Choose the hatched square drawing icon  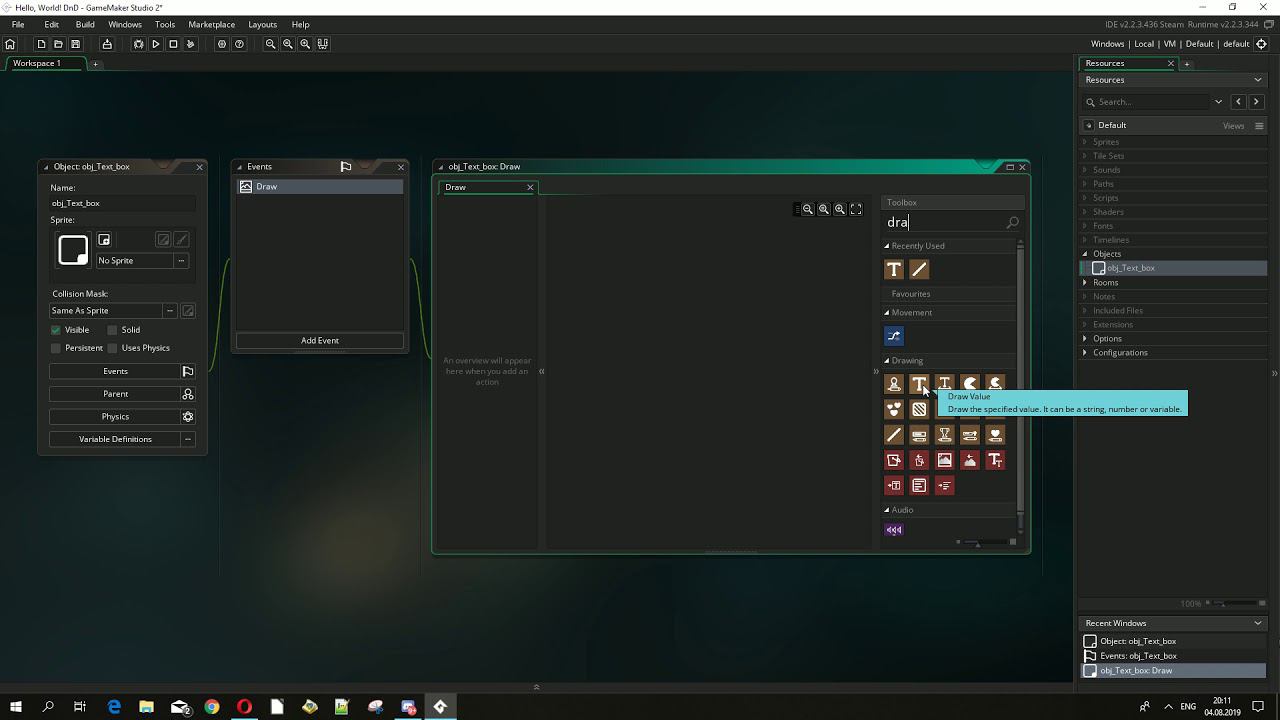coord(919,409)
